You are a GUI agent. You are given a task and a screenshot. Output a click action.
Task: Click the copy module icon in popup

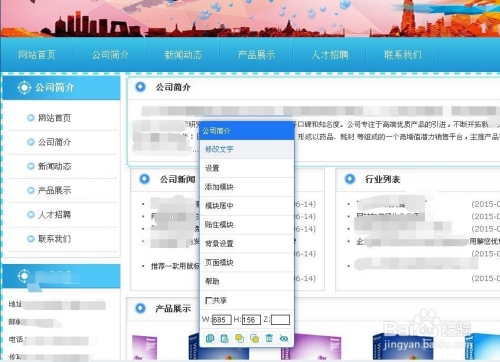tap(210, 339)
